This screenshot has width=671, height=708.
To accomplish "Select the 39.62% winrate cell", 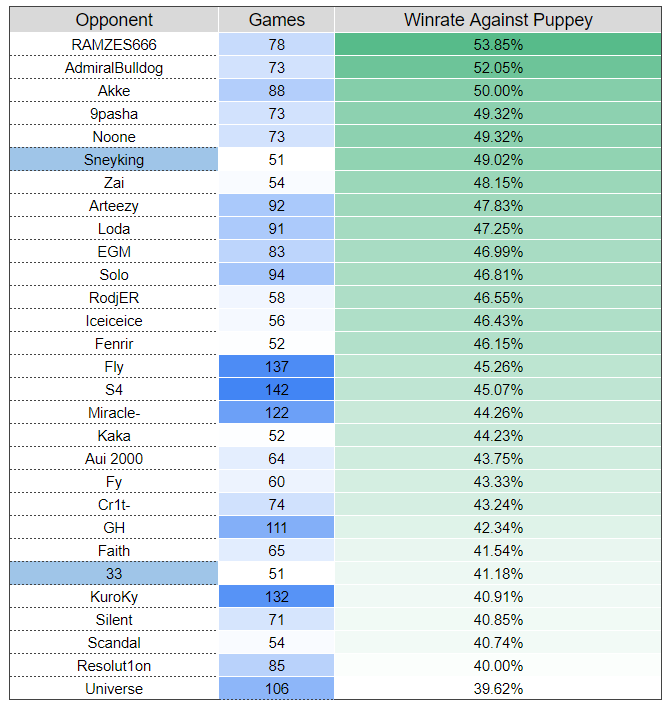I will pyautogui.click(x=498, y=689).
